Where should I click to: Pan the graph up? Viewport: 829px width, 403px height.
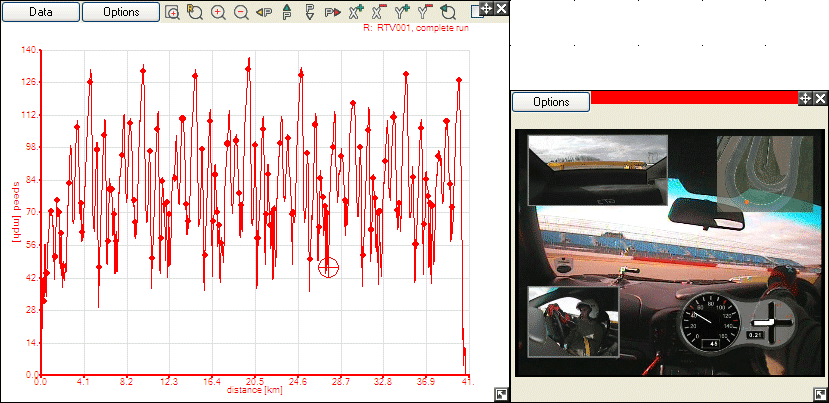288,13
